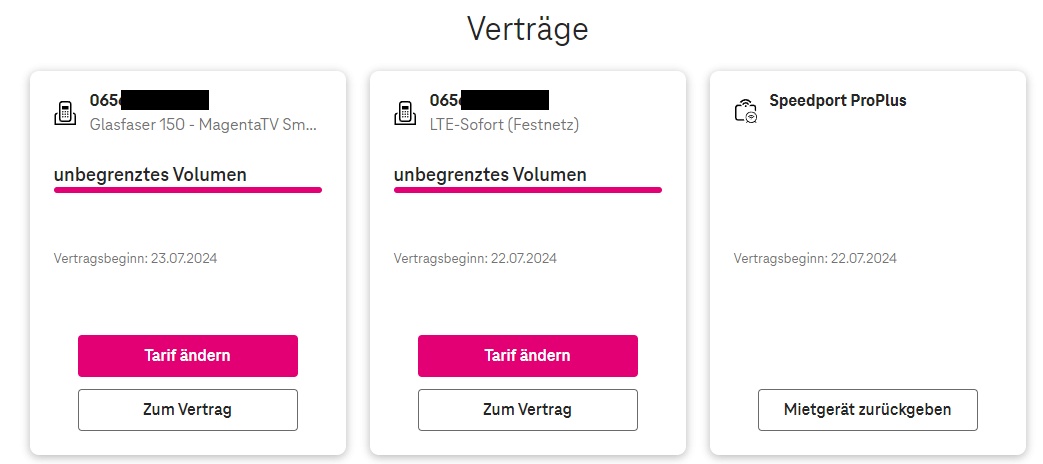Click Vertragsbeginn date in the Speedport ProPlus card
This screenshot has height=464, width=1043.
[x=815, y=258]
